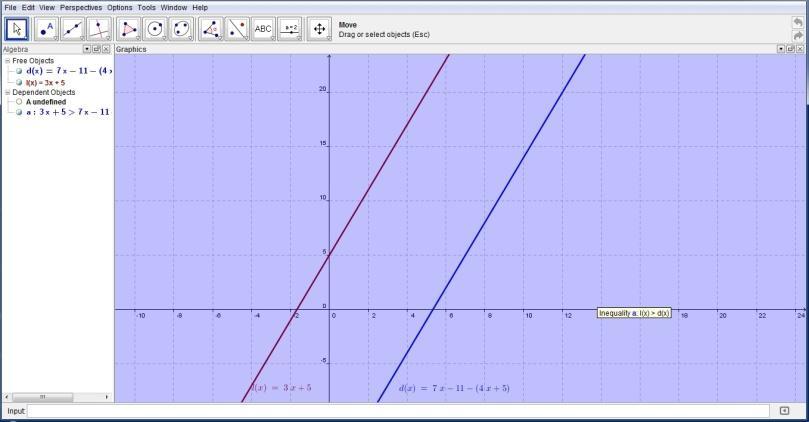This screenshot has height=422, width=809.
Task: Open the Window menu
Action: pyautogui.click(x=174, y=8)
